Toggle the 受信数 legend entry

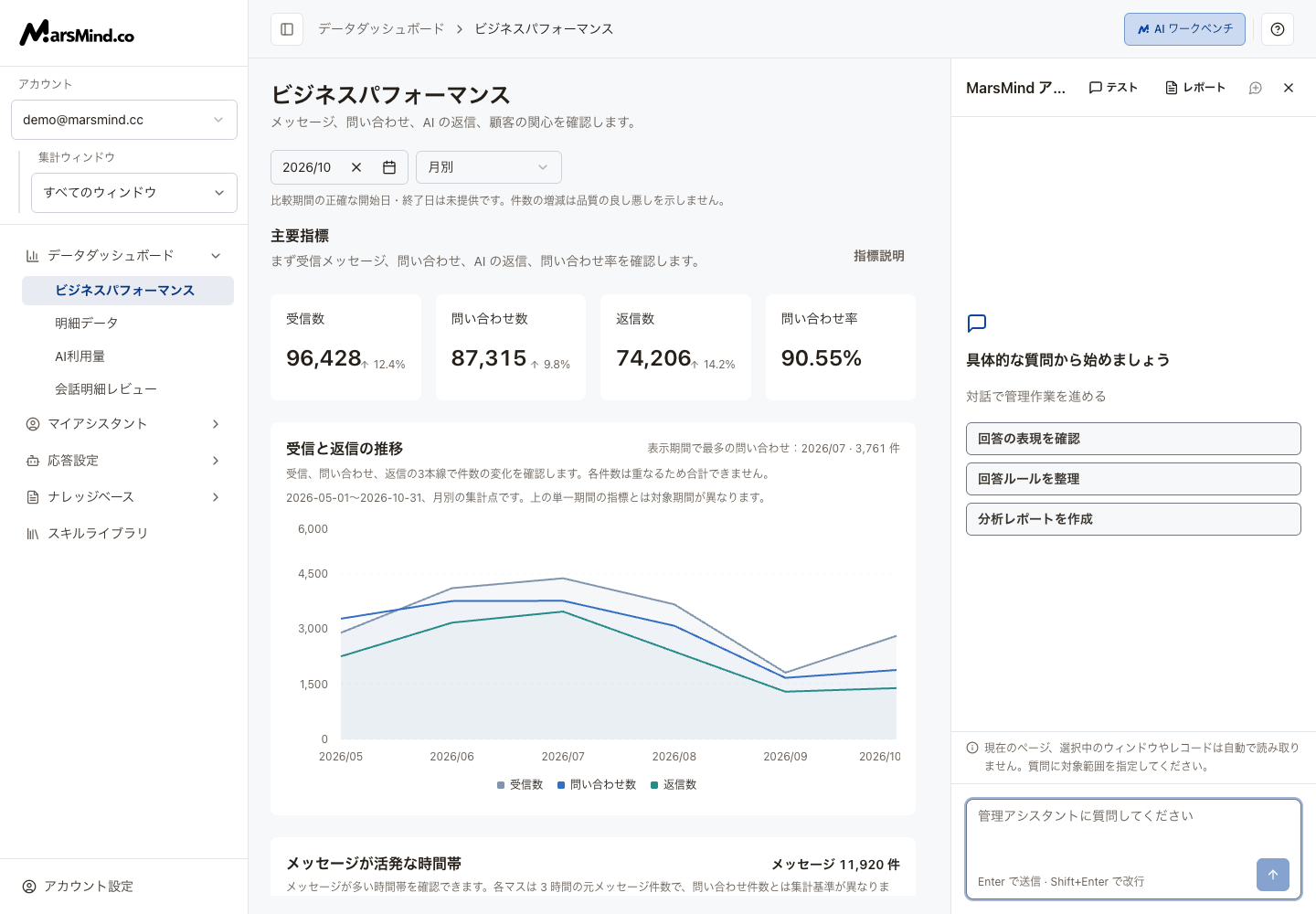520,785
